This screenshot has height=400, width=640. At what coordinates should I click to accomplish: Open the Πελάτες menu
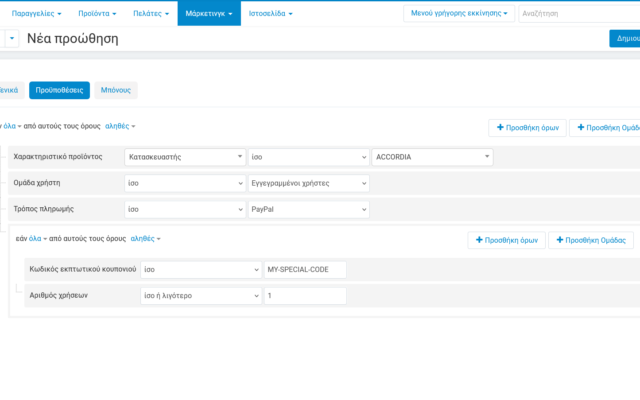(x=150, y=14)
